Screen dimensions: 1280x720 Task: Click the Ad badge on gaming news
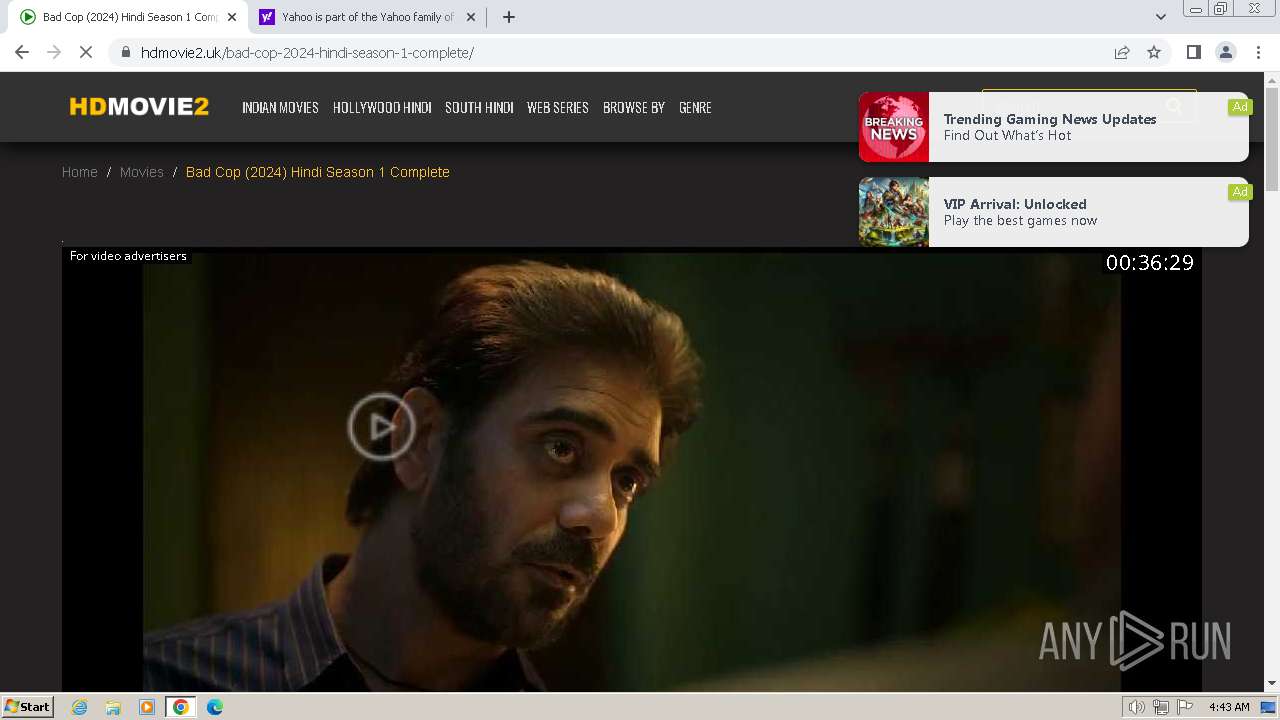pos(1240,107)
